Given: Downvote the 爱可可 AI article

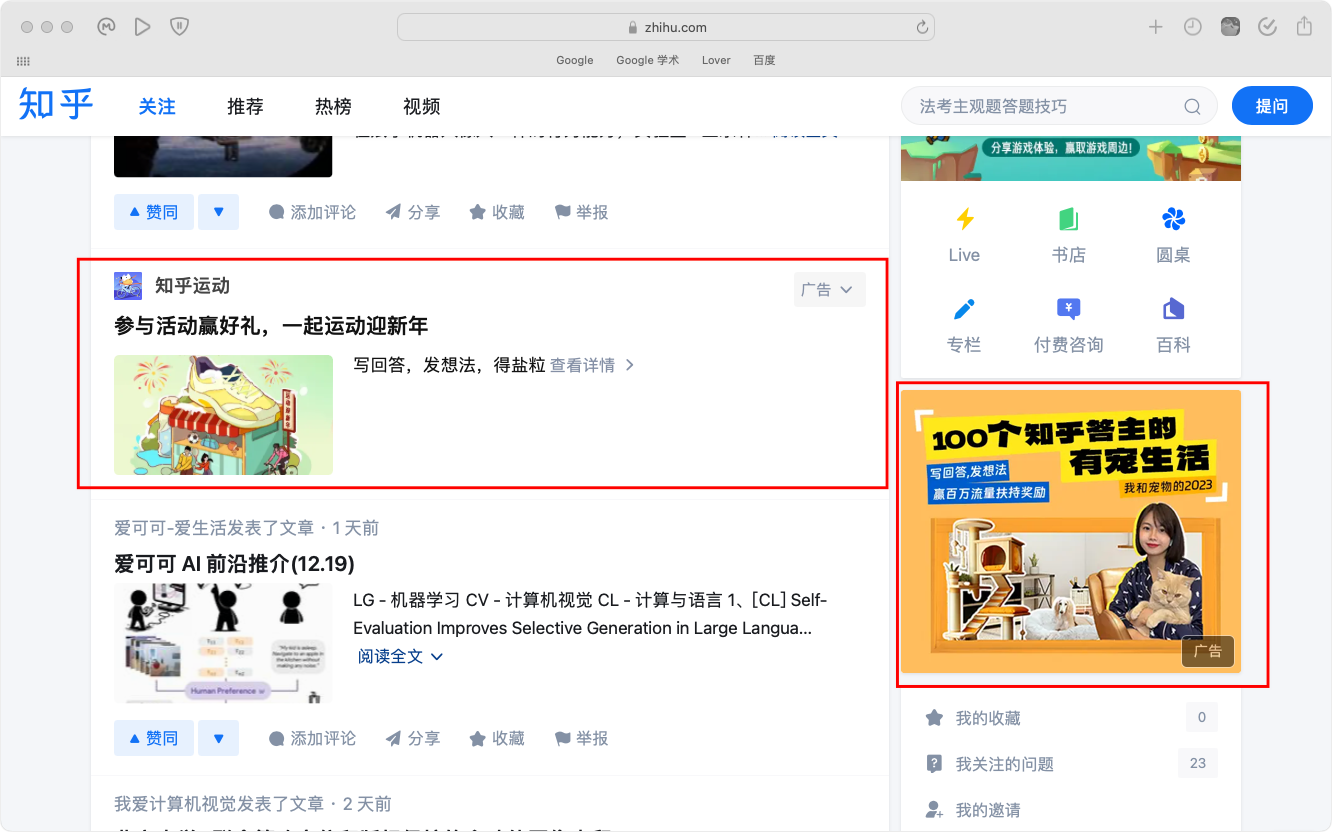Looking at the screenshot, I should pos(218,738).
